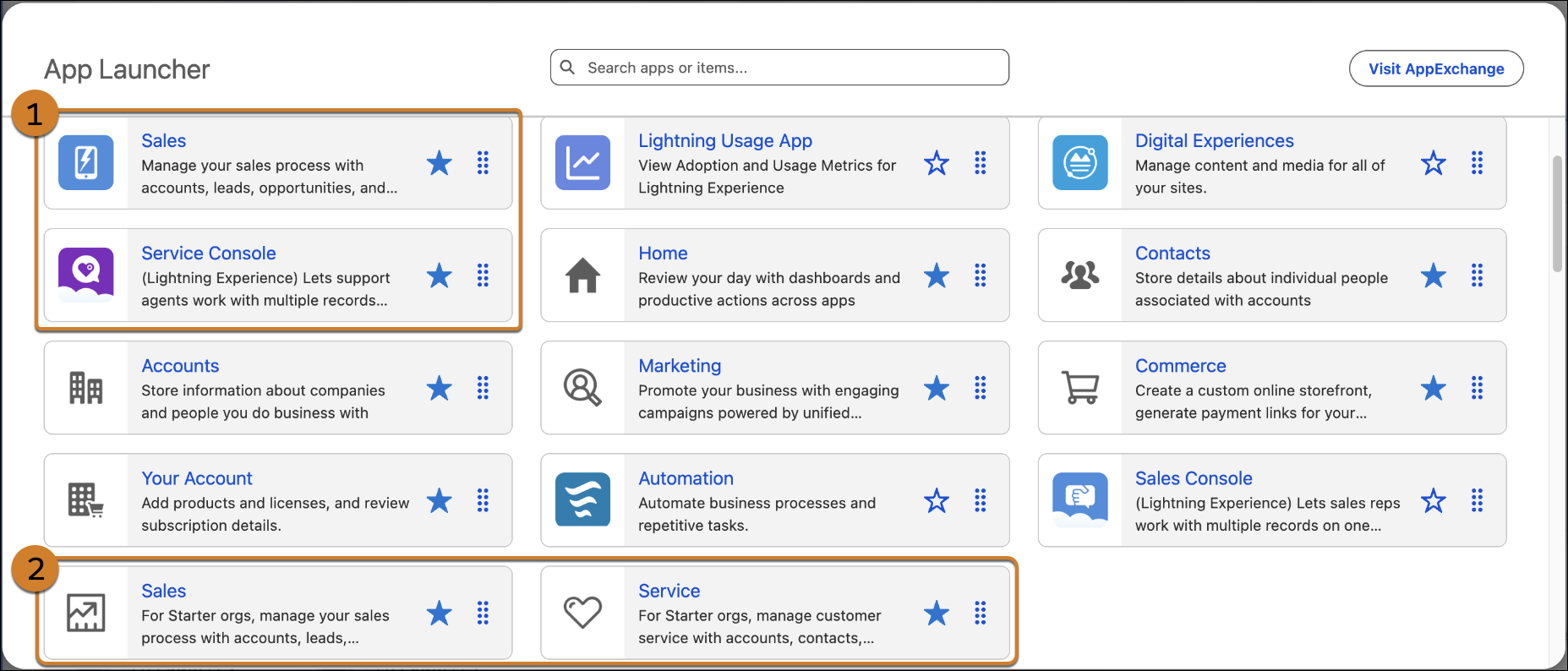Open the Sales Console link
Viewport: 1568px width, 671px height.
1194,477
